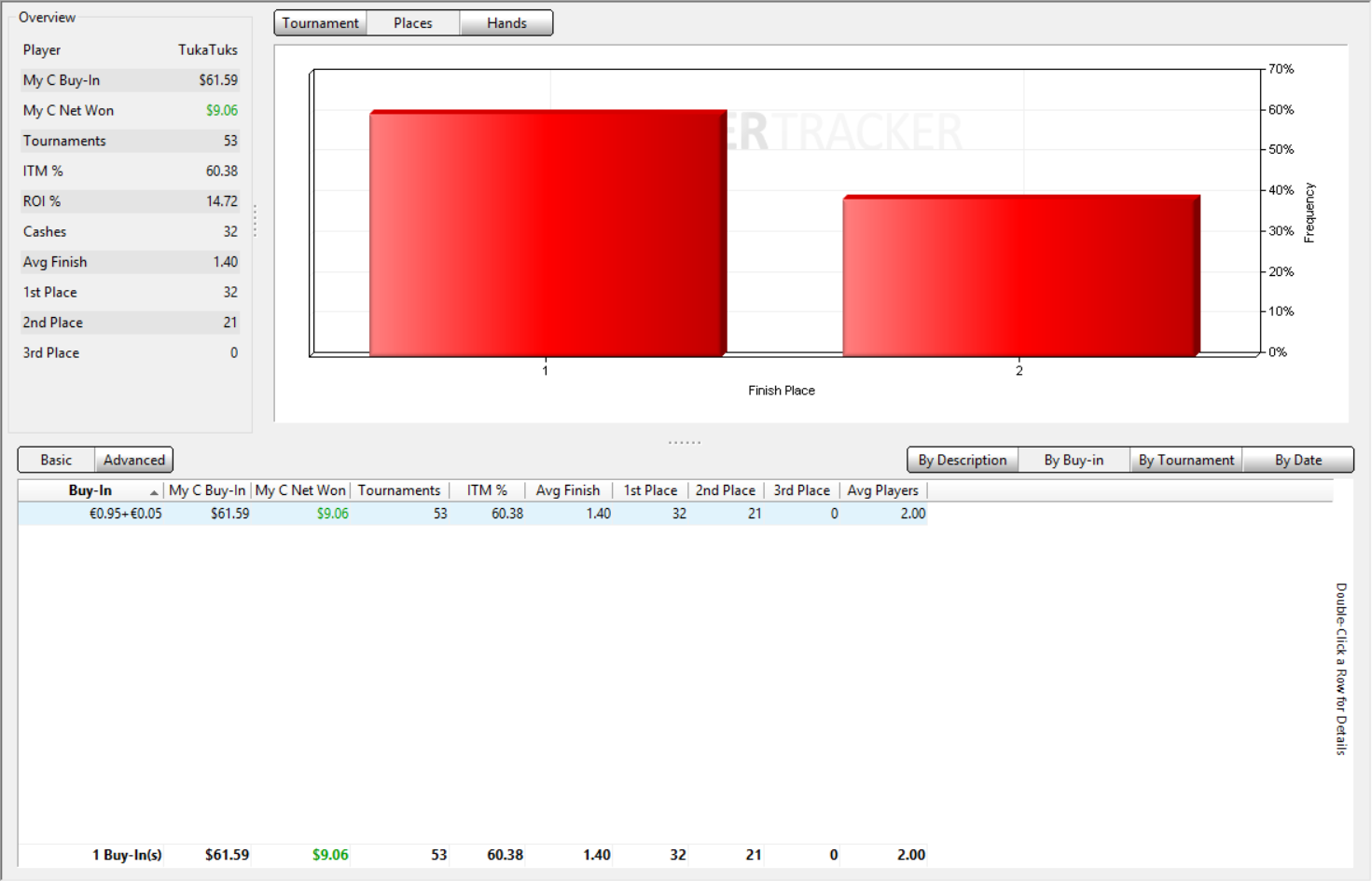Image resolution: width=1372 pixels, height=881 pixels.
Task: Select the Basic view tab
Action: (x=56, y=460)
